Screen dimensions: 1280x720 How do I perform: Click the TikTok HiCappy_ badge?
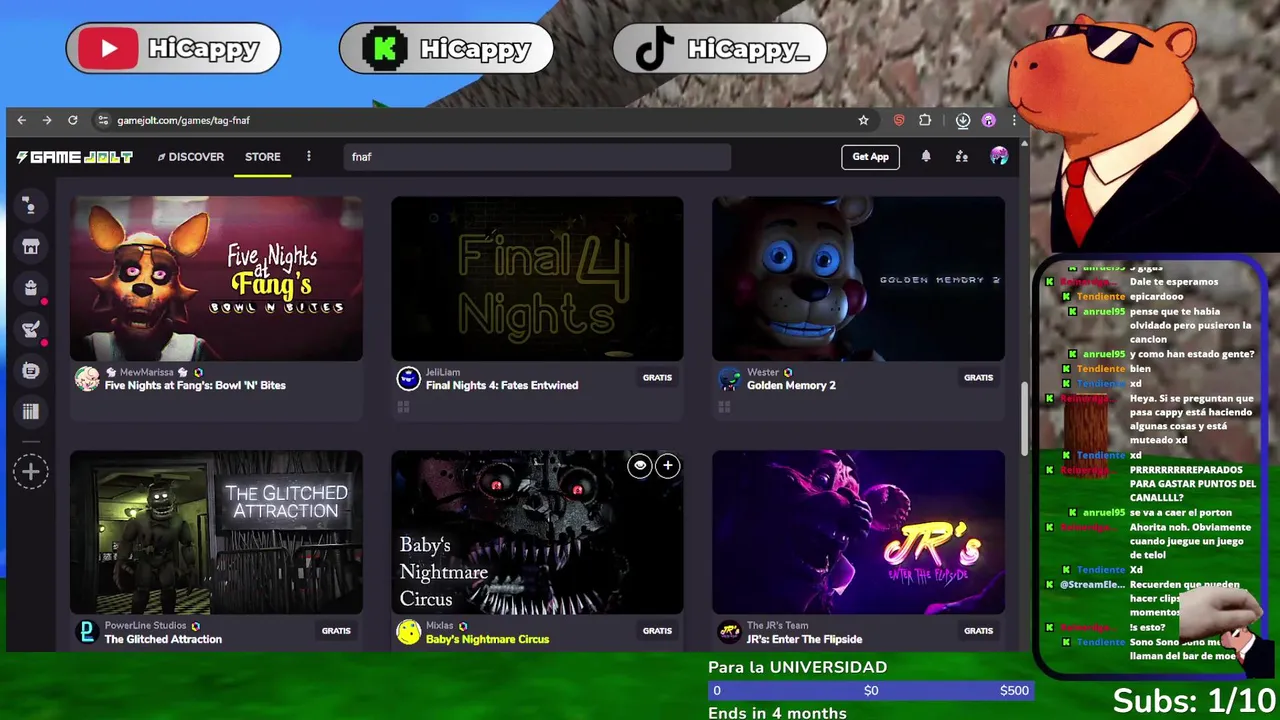(x=719, y=48)
